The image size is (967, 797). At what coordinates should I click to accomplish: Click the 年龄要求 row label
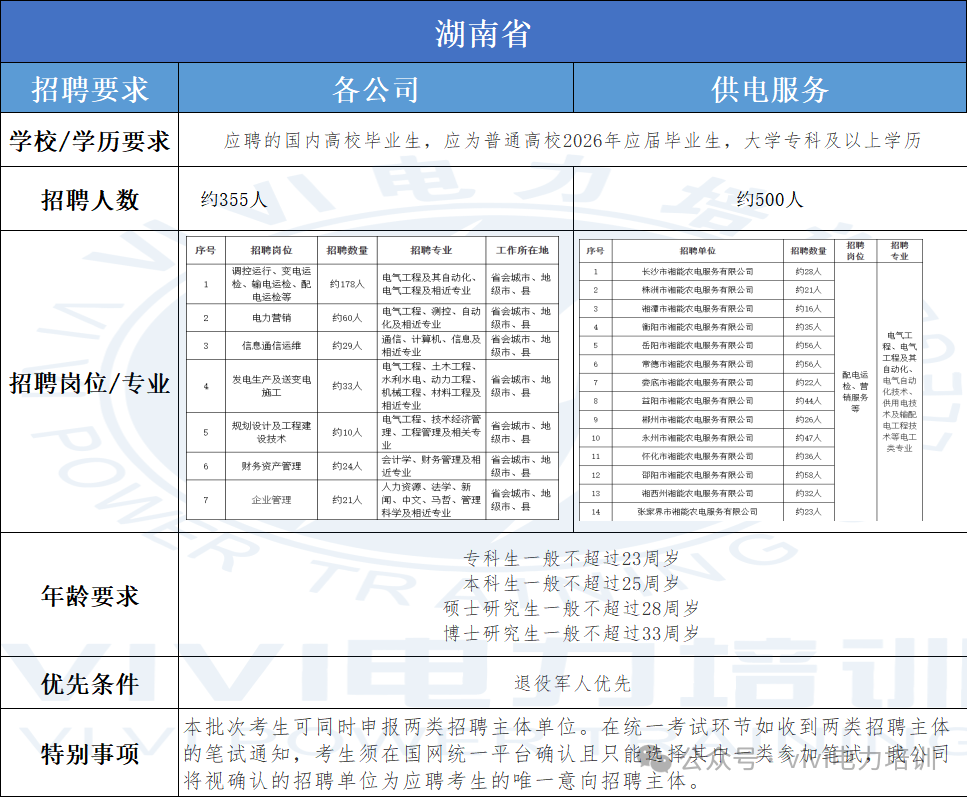[90, 596]
